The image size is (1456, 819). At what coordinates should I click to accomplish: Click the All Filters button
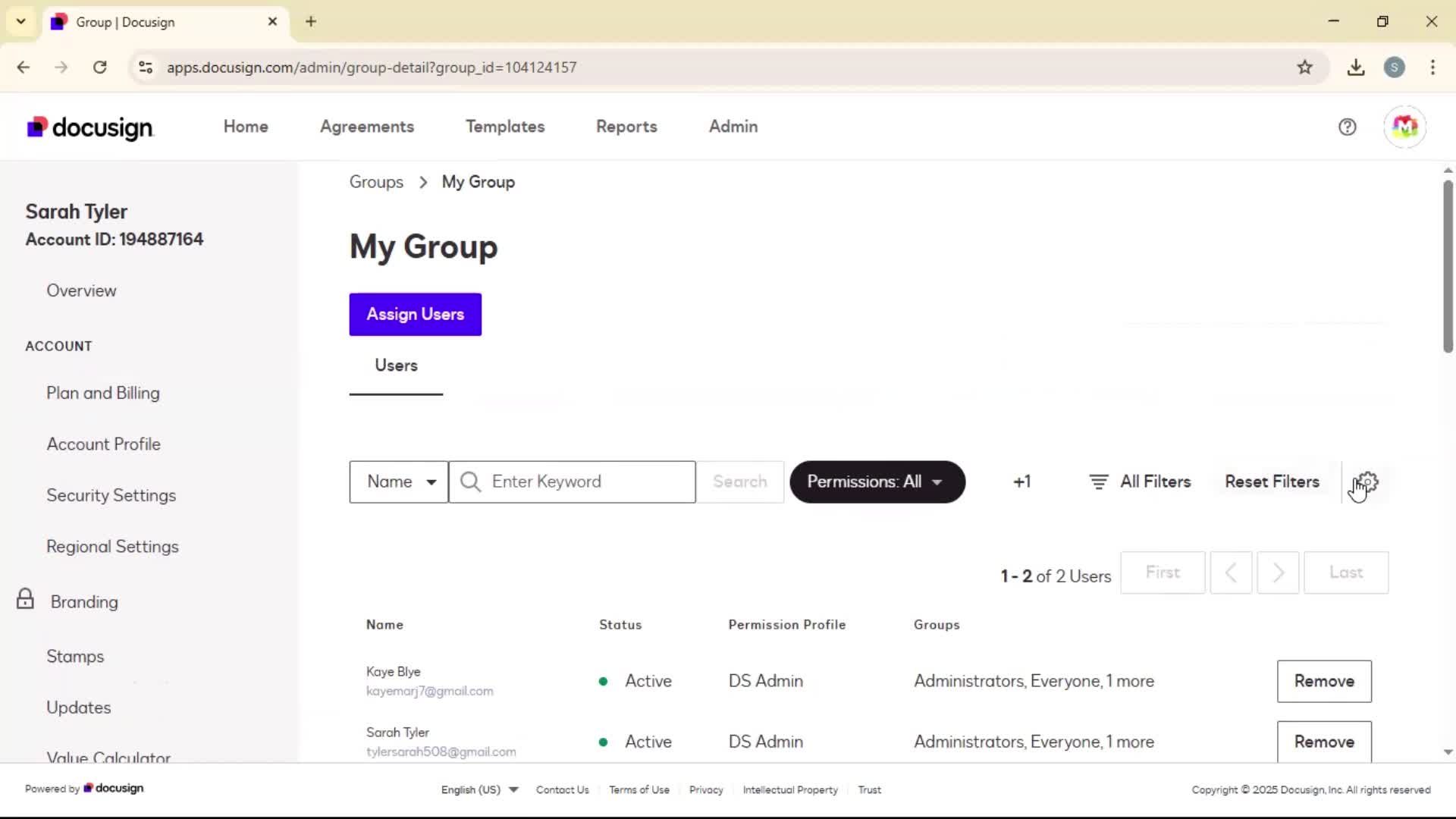pos(1140,482)
